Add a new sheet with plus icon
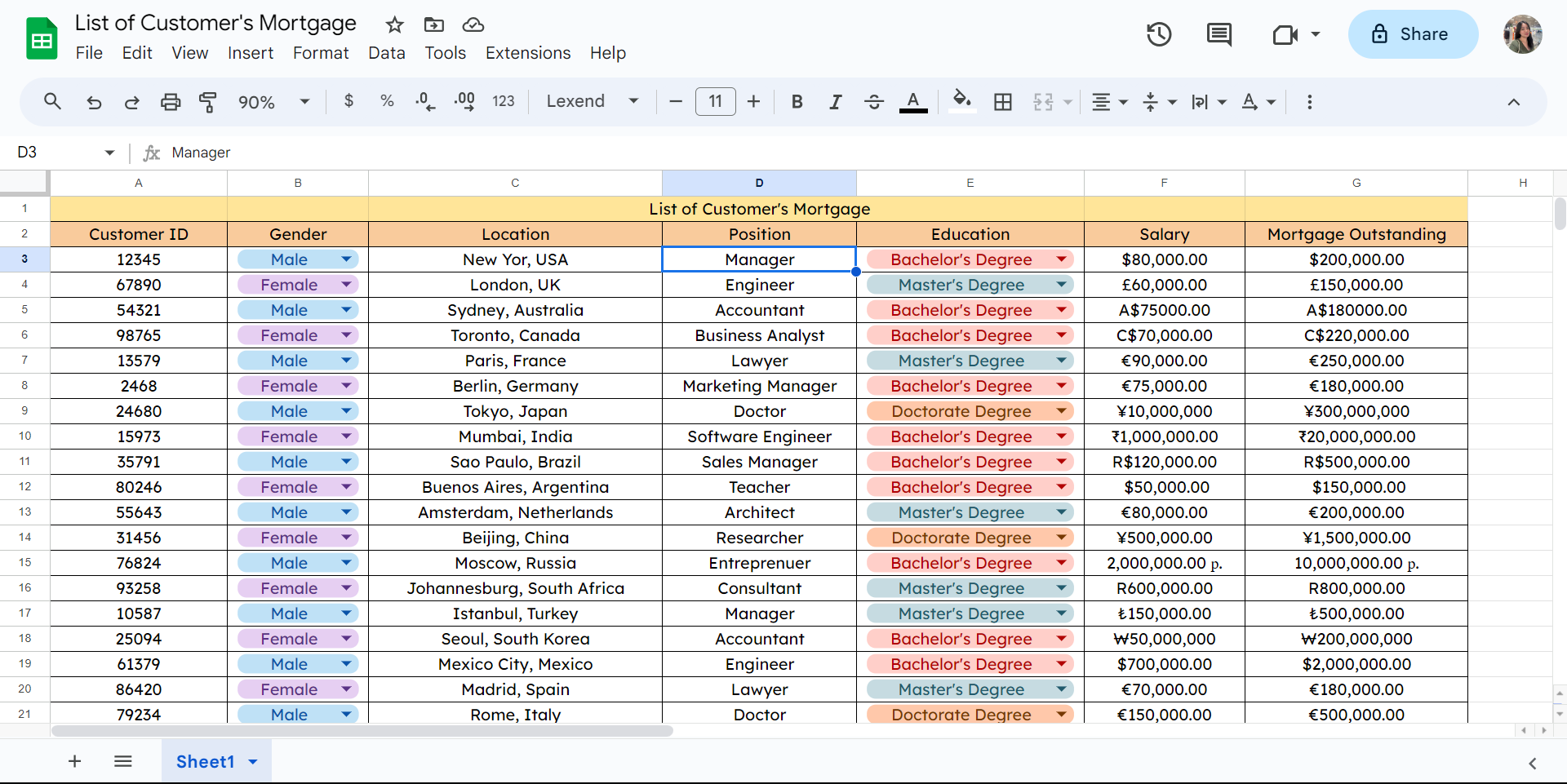Screen dimensions: 1567x784 [74, 761]
